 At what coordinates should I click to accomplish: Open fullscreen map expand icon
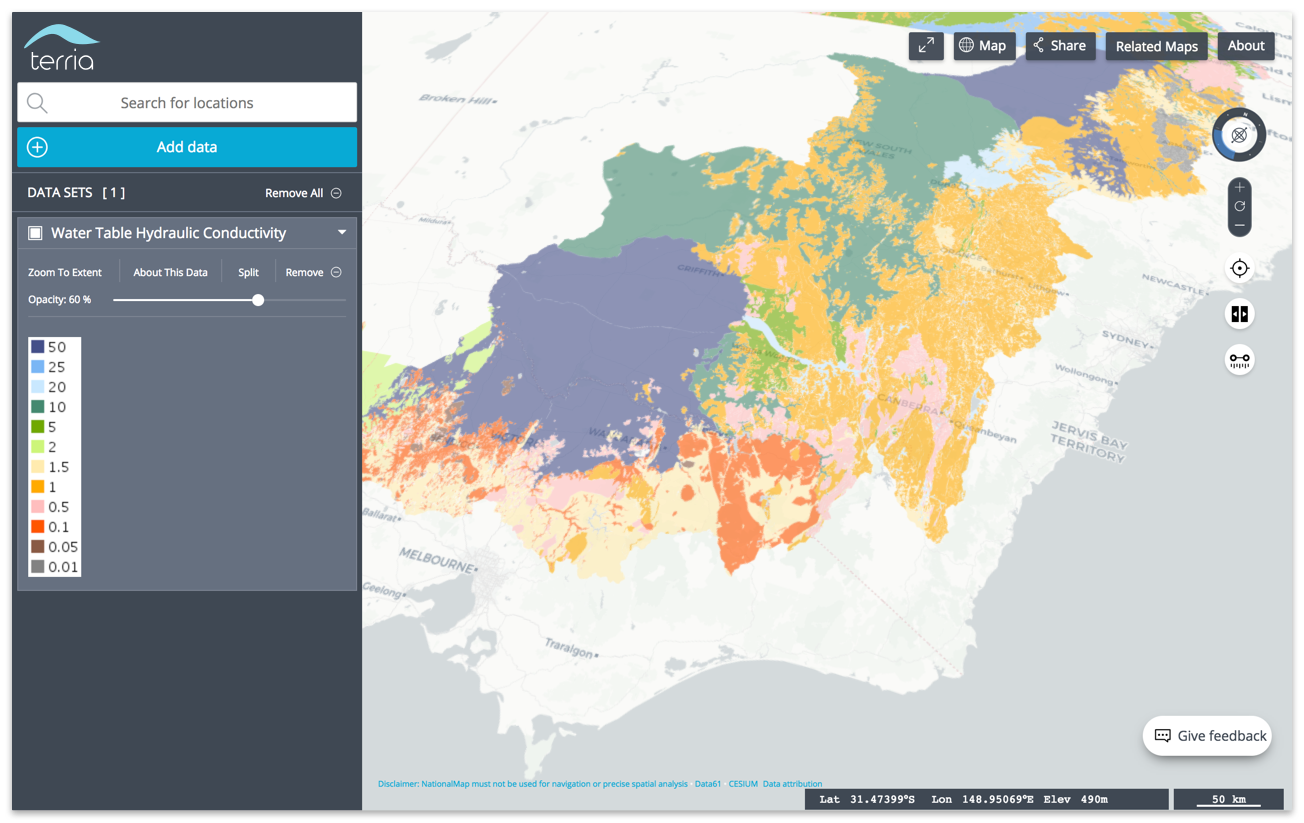click(x=926, y=46)
